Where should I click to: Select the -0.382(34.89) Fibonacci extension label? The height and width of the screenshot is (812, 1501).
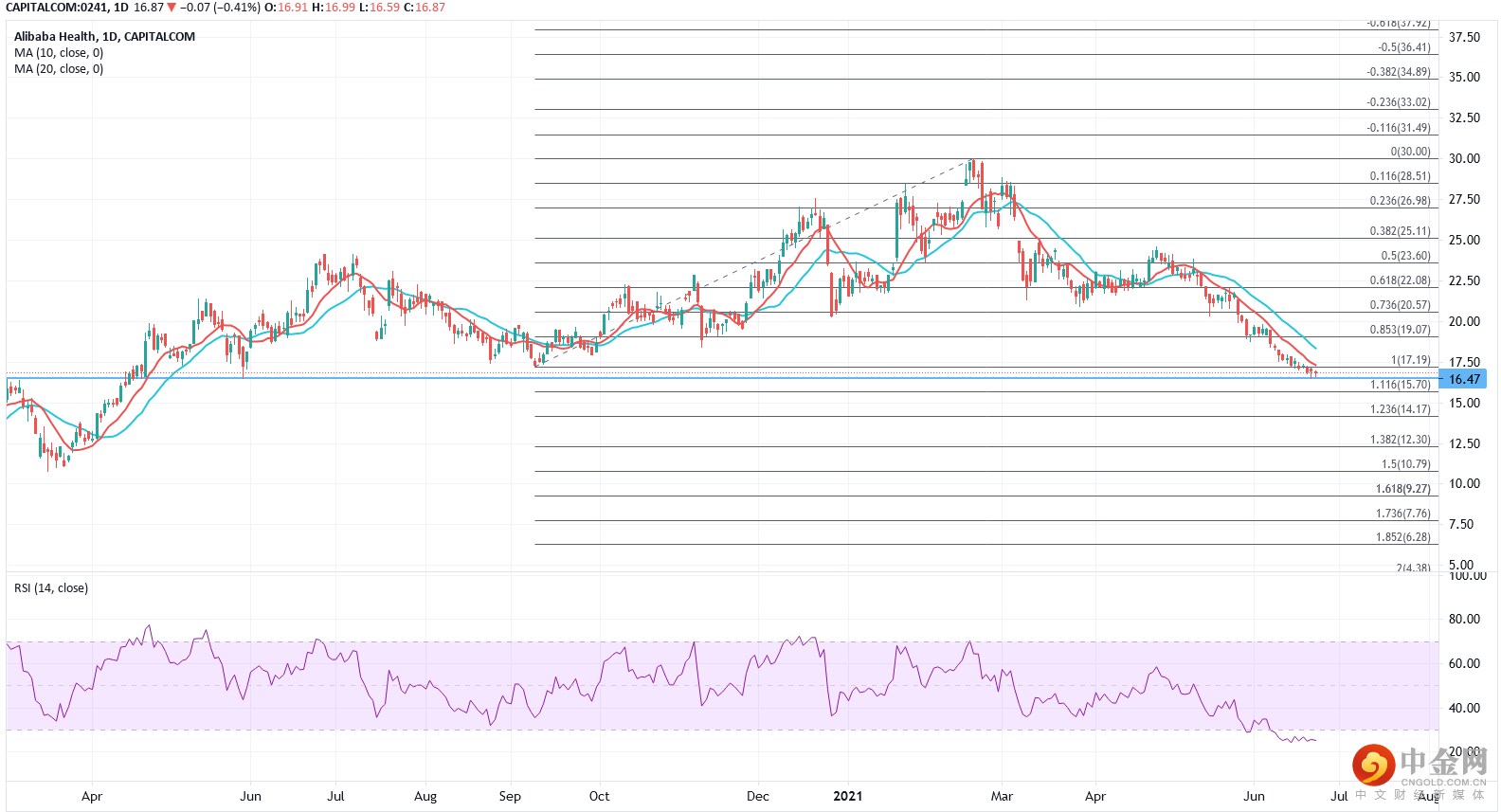click(x=1399, y=72)
